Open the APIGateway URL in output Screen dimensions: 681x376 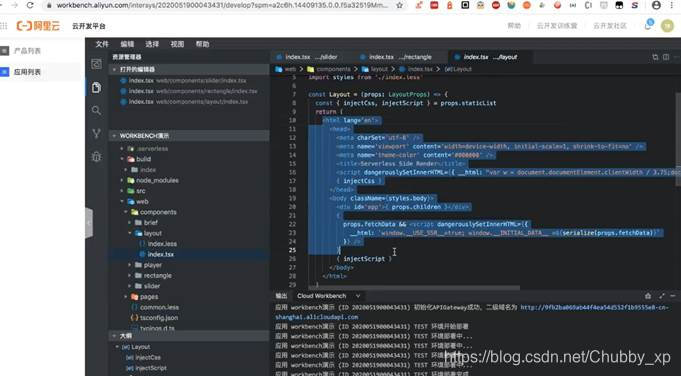click(595, 307)
